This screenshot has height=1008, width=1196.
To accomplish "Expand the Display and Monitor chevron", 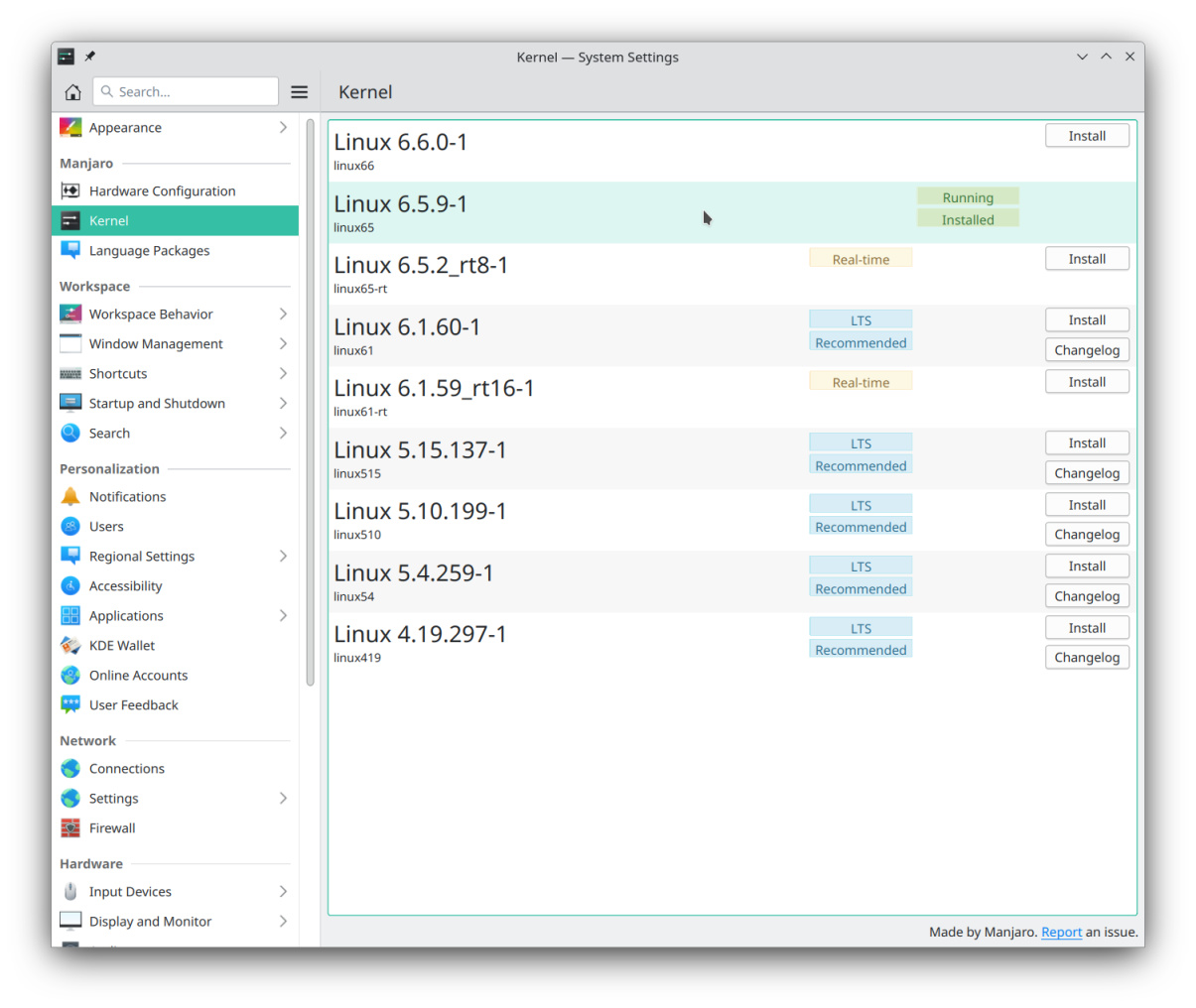I will (283, 922).
